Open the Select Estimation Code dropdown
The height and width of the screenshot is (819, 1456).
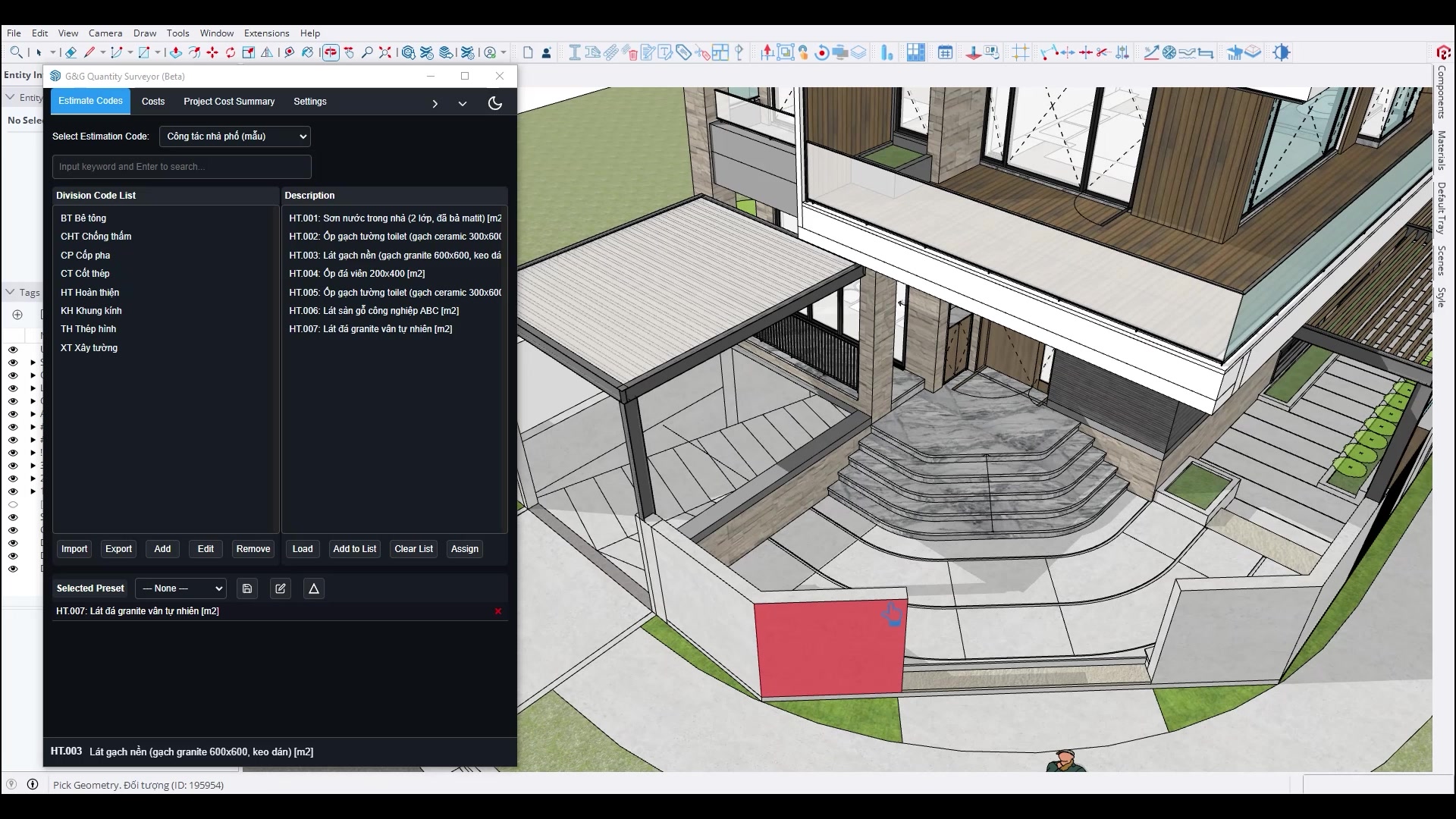pyautogui.click(x=235, y=136)
